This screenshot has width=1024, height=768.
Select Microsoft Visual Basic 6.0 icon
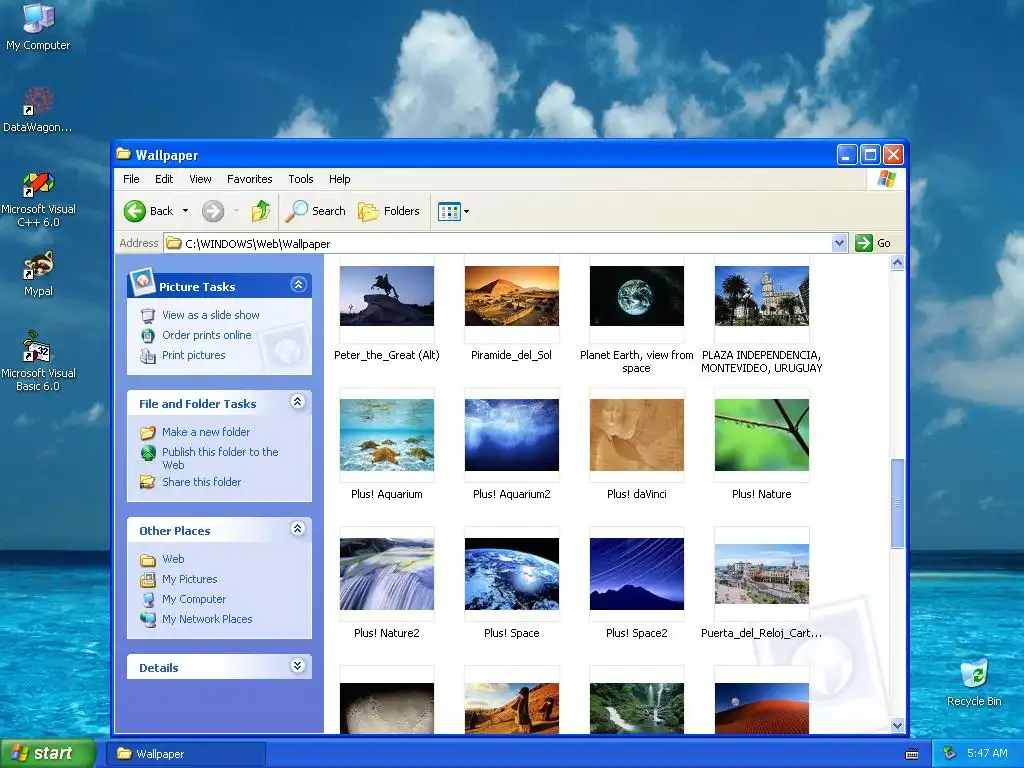point(38,361)
